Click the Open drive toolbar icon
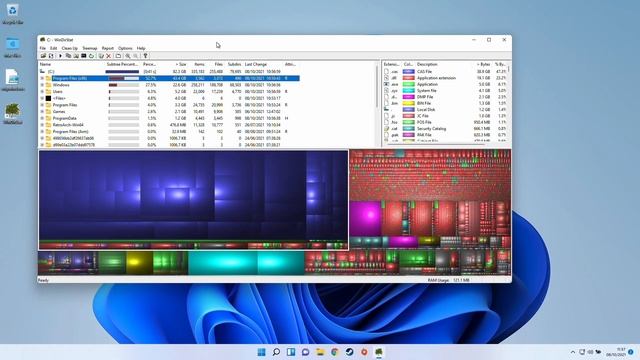Screen dimensions: 640x360 pos(43,56)
